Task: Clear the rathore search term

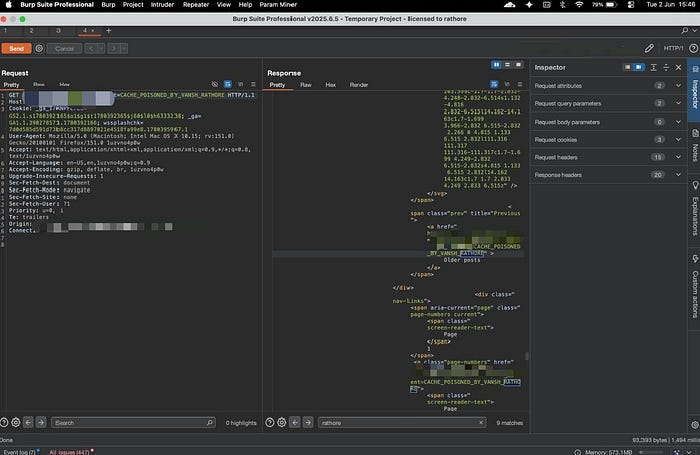Action: point(481,422)
